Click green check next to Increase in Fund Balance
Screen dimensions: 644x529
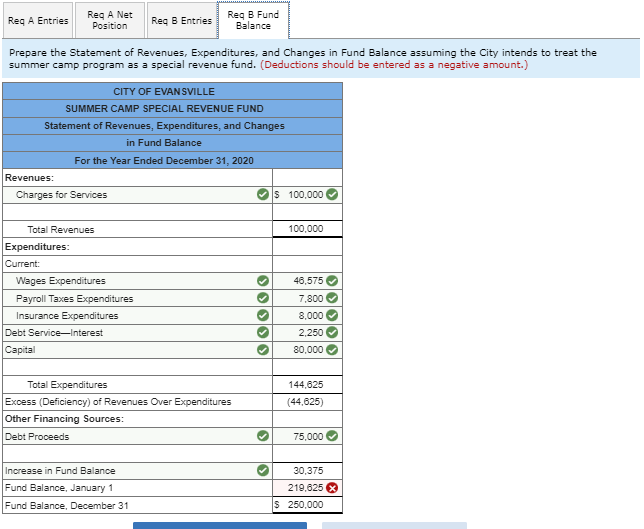pyautogui.click(x=263, y=470)
